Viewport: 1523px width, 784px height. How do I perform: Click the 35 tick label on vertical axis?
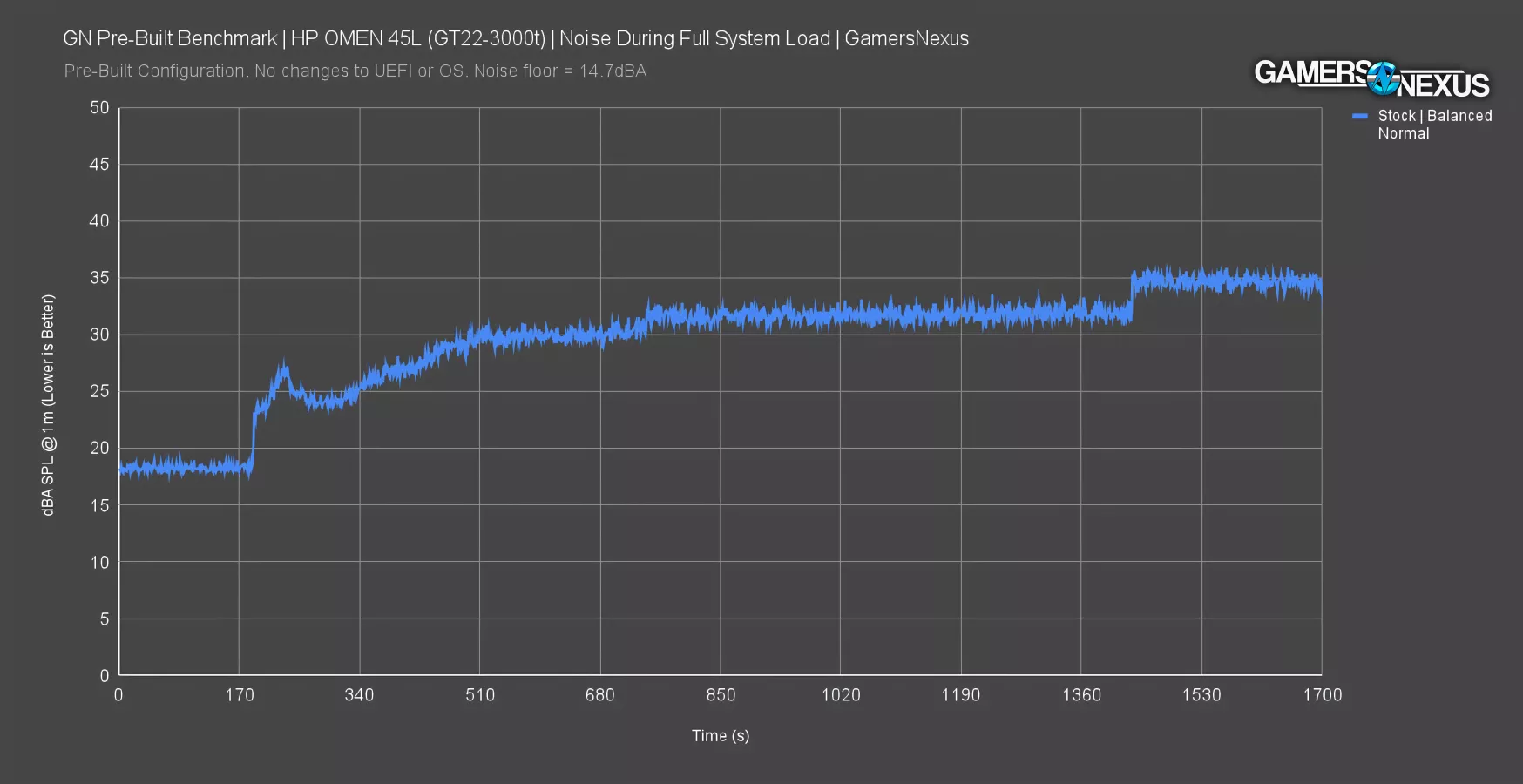tap(99, 278)
